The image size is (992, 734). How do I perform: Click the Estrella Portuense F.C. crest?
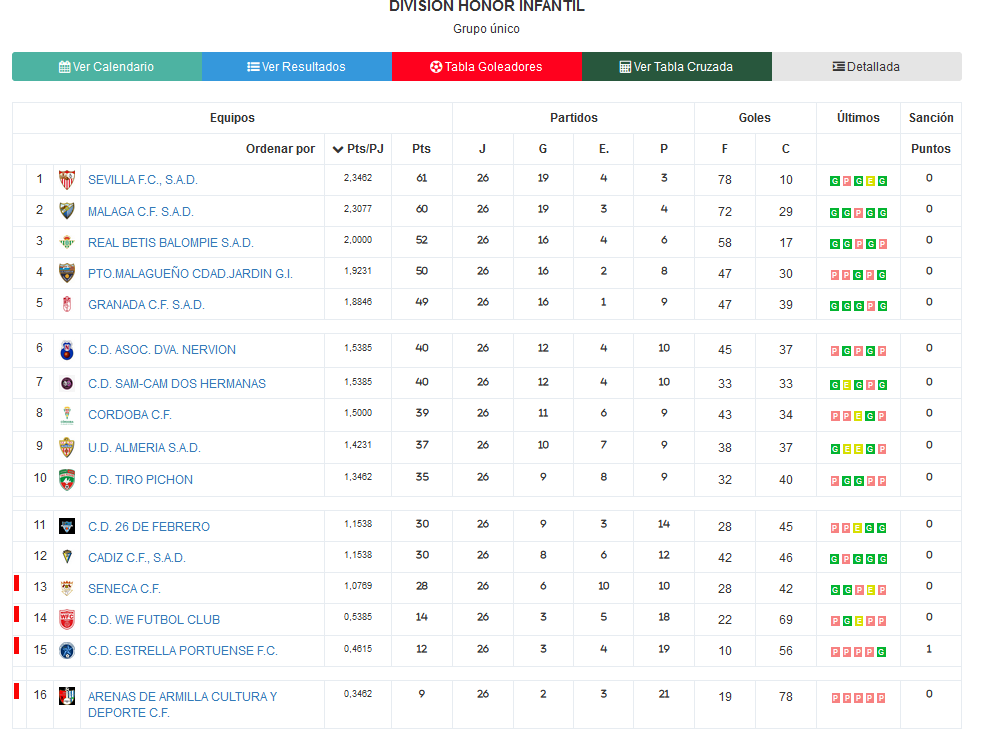[66, 650]
